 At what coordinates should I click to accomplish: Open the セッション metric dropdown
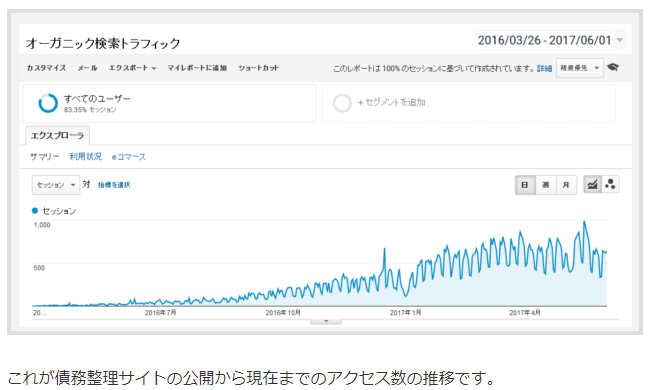[x=56, y=185]
